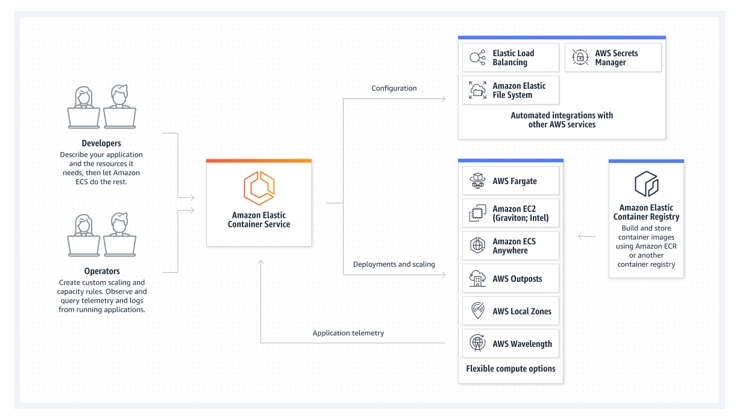Click the Amazon Elastic Container Registry icon
738x417 pixels.
(x=646, y=184)
